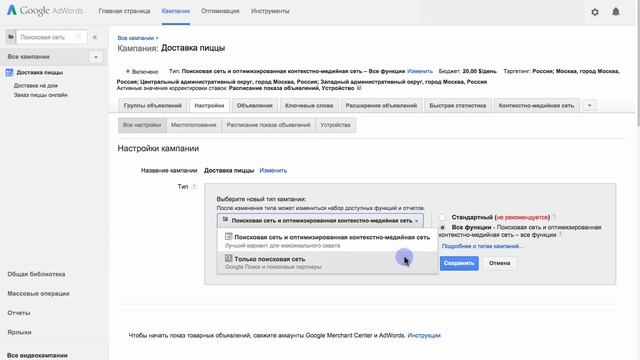Image resolution: width=640 pixels, height=360 pixels.
Task: Click Изменить link next to campaign type summary
Action: pos(420,71)
